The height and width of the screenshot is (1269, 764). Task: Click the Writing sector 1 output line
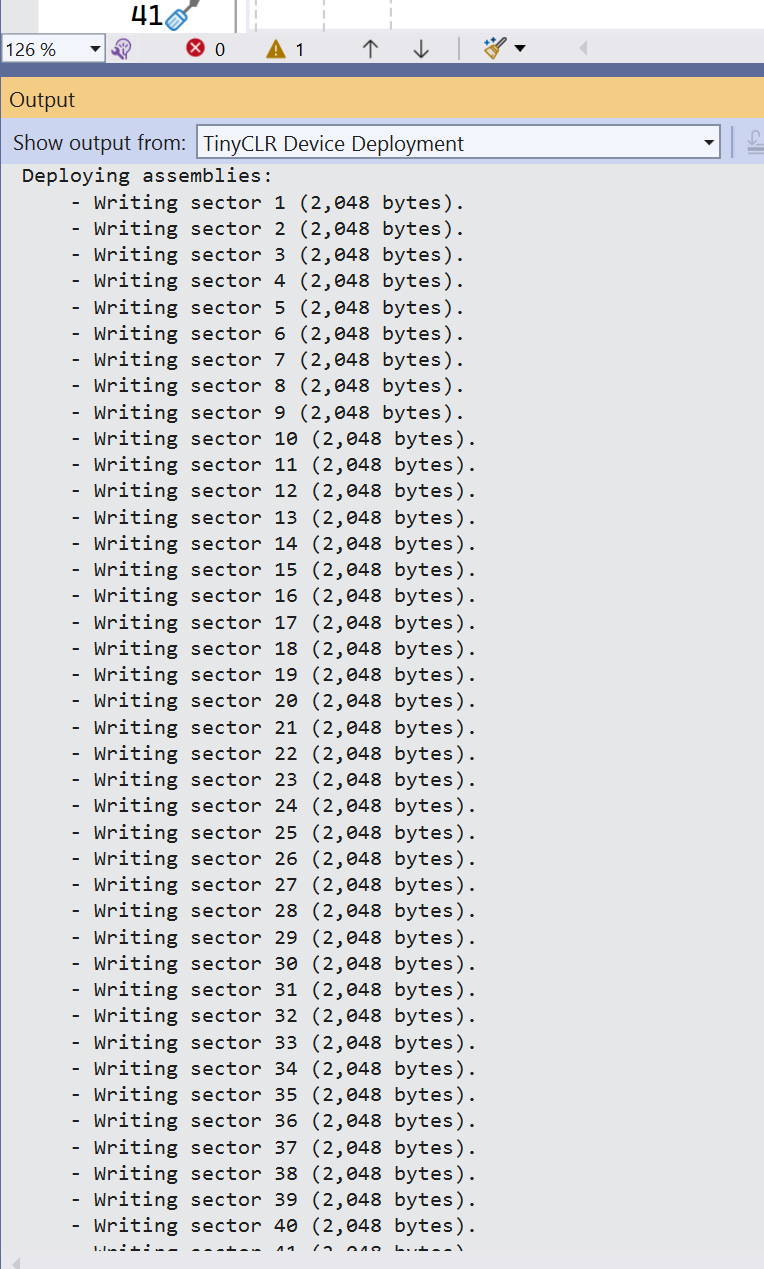[x=267, y=202]
